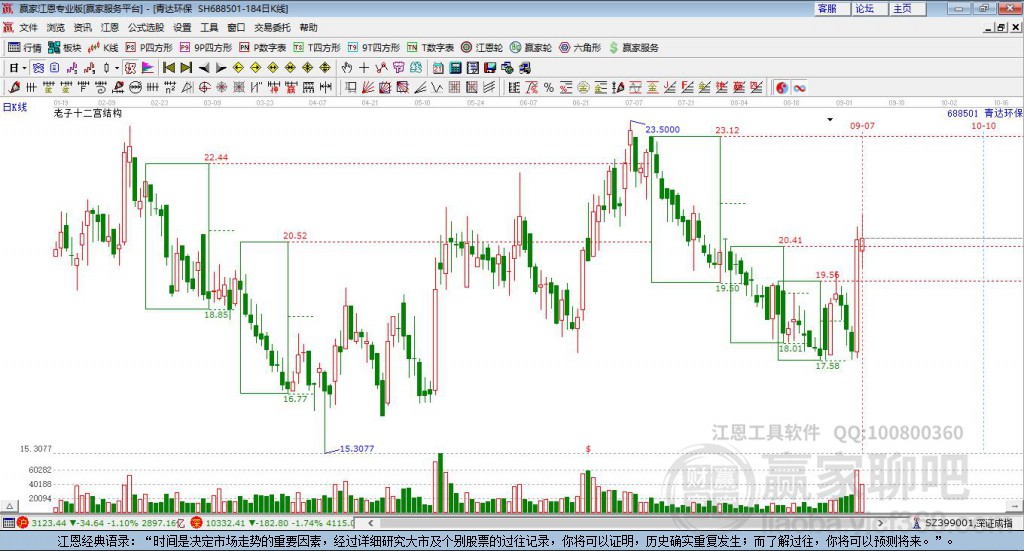This screenshot has height=551, width=1024.
Task: Open the 窗口 menu
Action: point(236,27)
